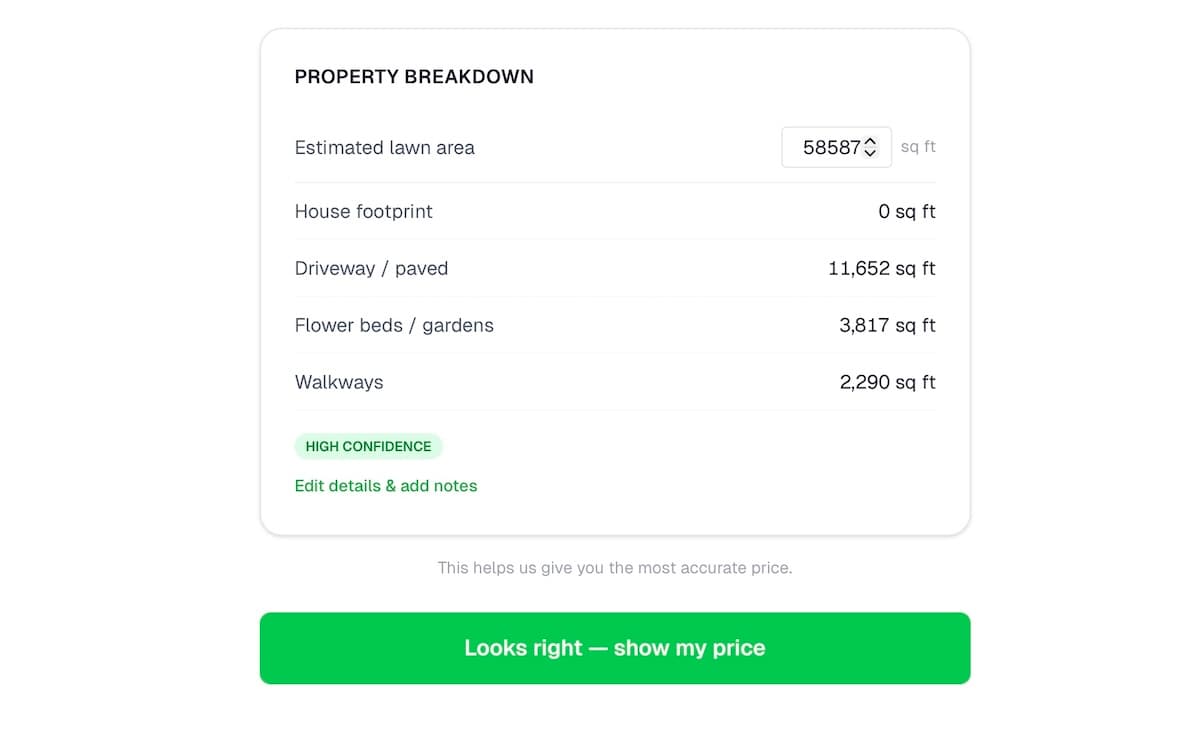Increase lawn area with the up stepper arrow
Screen dimensions: 1200x740
870,142
